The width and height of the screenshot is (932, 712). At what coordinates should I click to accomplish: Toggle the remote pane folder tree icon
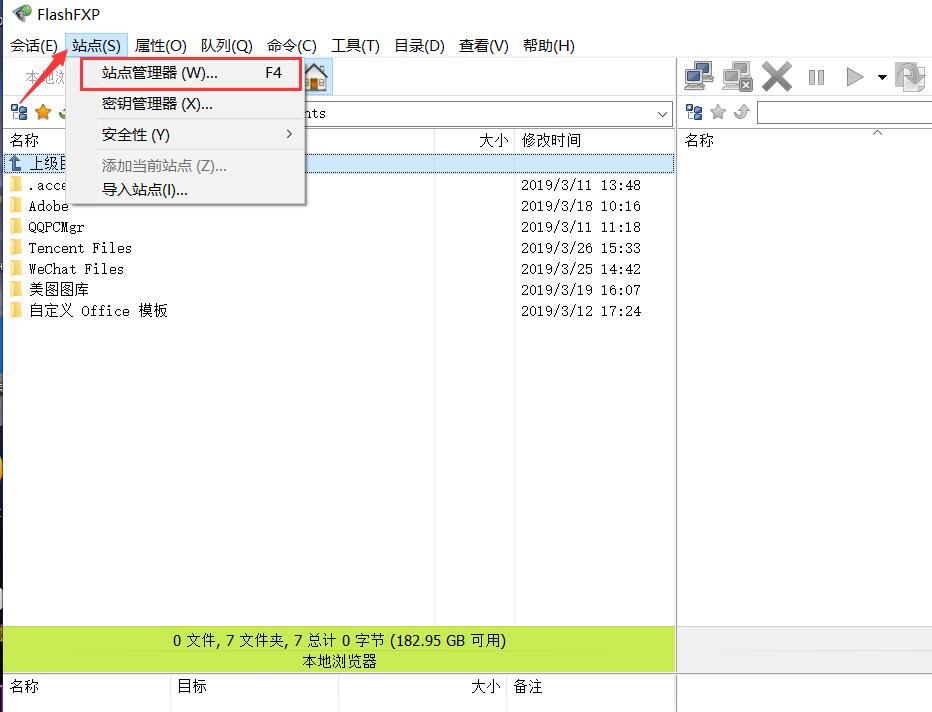(693, 111)
